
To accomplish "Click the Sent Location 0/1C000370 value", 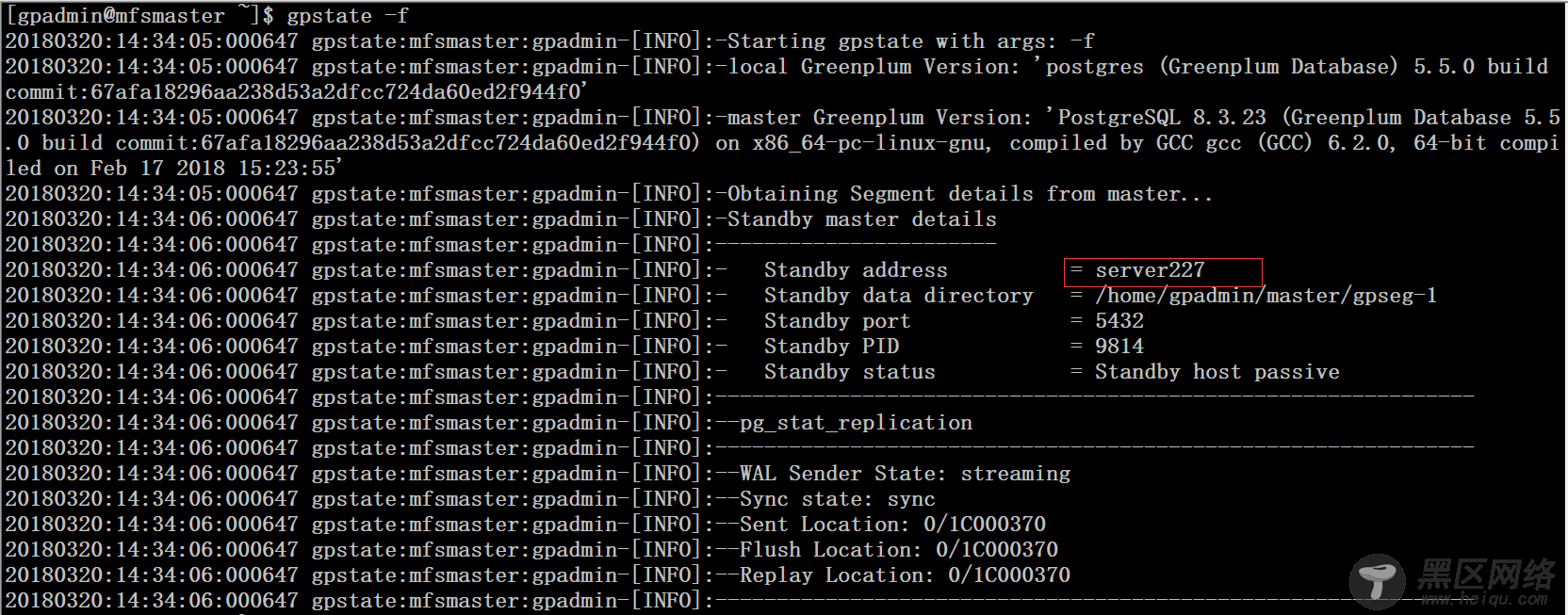I will click(985, 525).
